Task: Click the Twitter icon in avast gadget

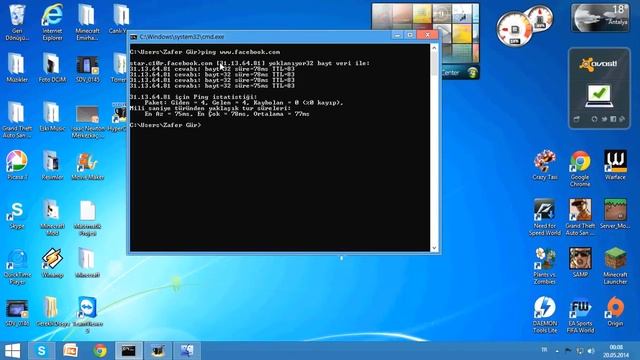Action: tap(604, 119)
